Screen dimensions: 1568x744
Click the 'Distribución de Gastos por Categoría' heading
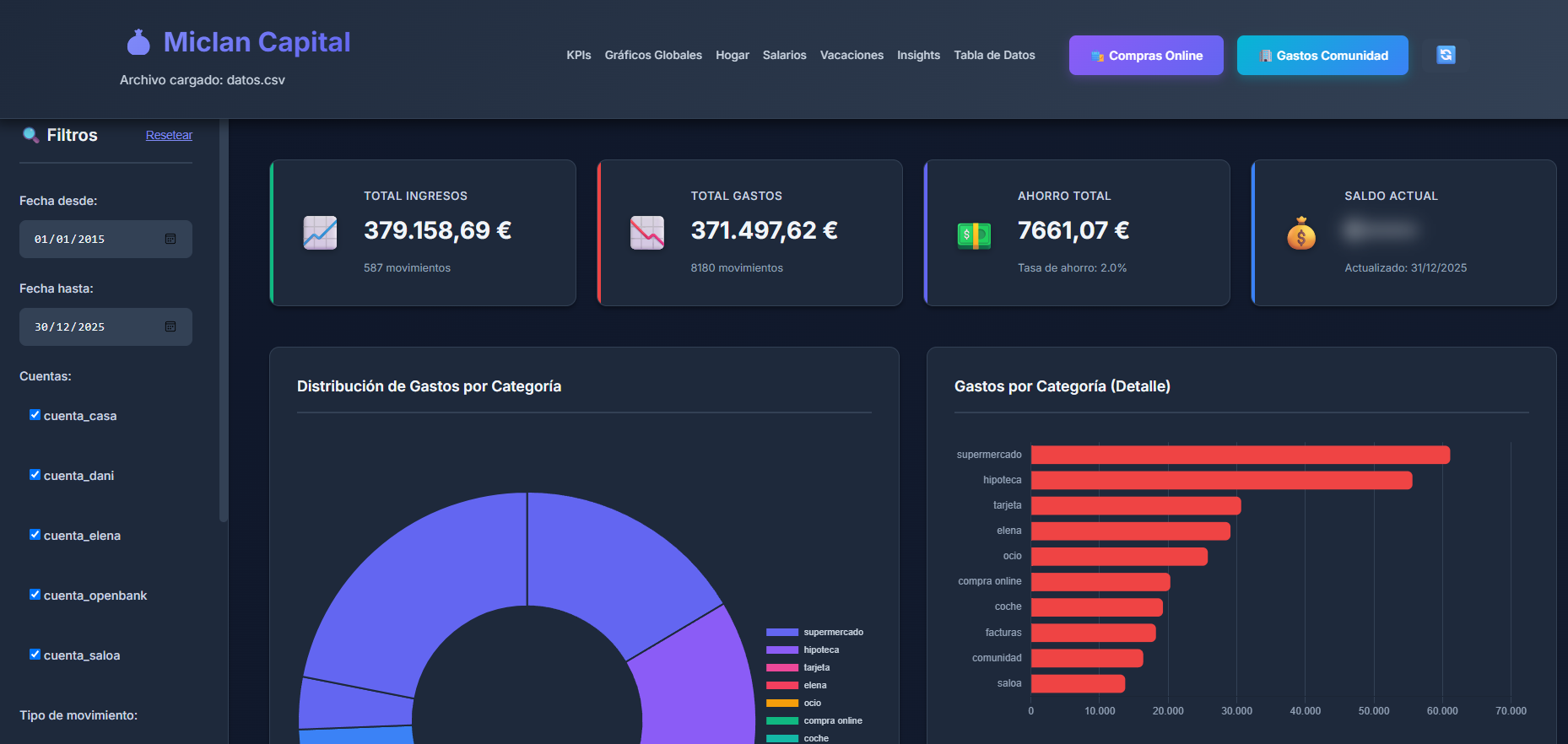click(429, 386)
